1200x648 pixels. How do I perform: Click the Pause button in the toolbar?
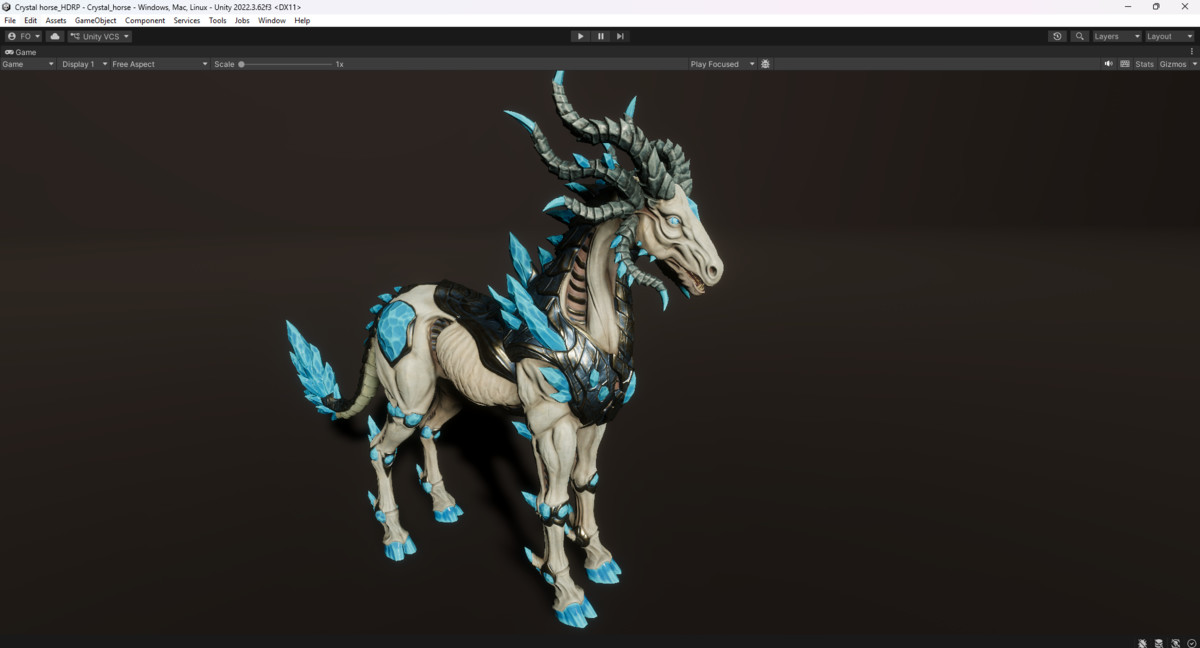(x=601, y=36)
